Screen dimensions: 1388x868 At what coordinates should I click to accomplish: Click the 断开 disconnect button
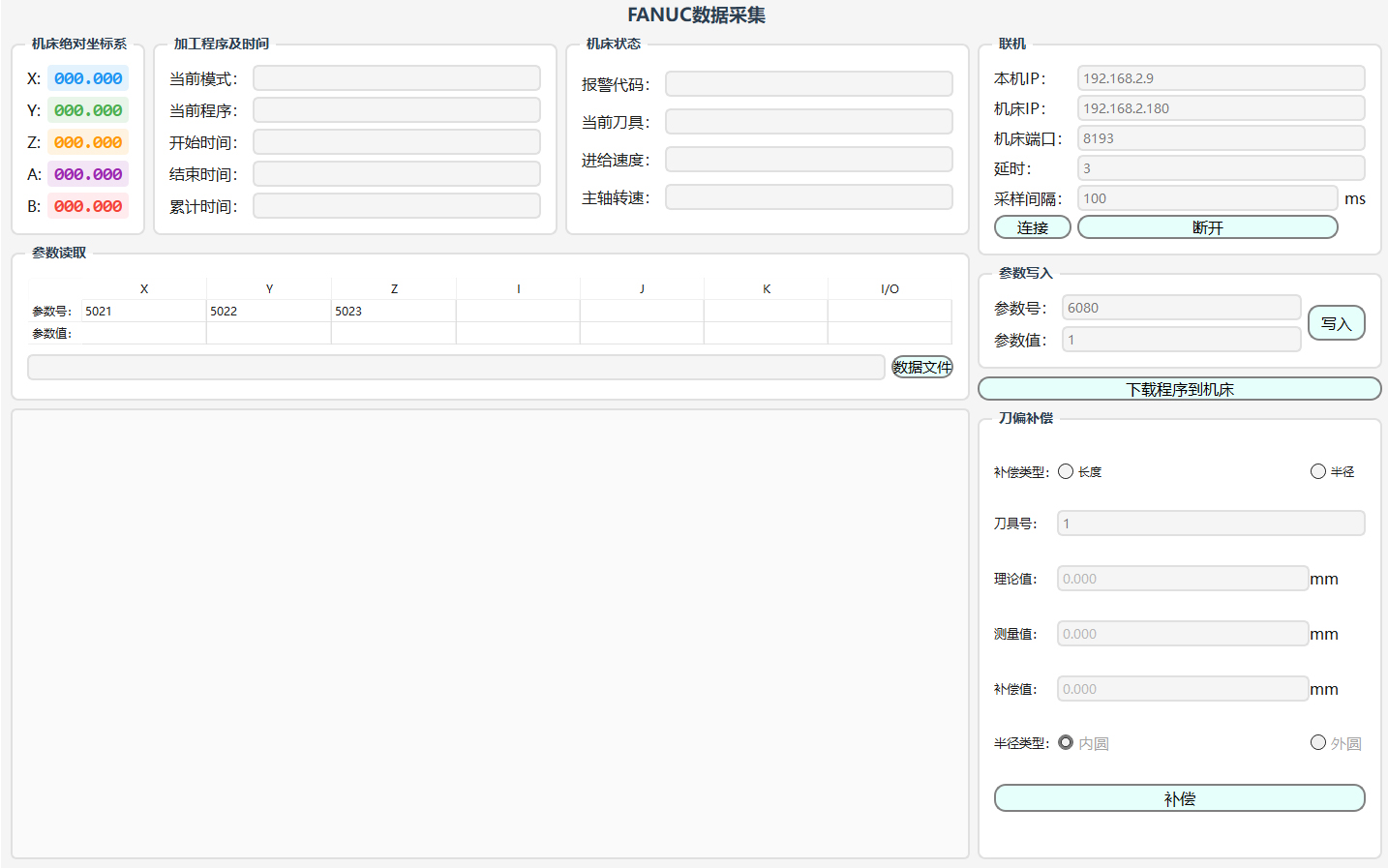1207,227
